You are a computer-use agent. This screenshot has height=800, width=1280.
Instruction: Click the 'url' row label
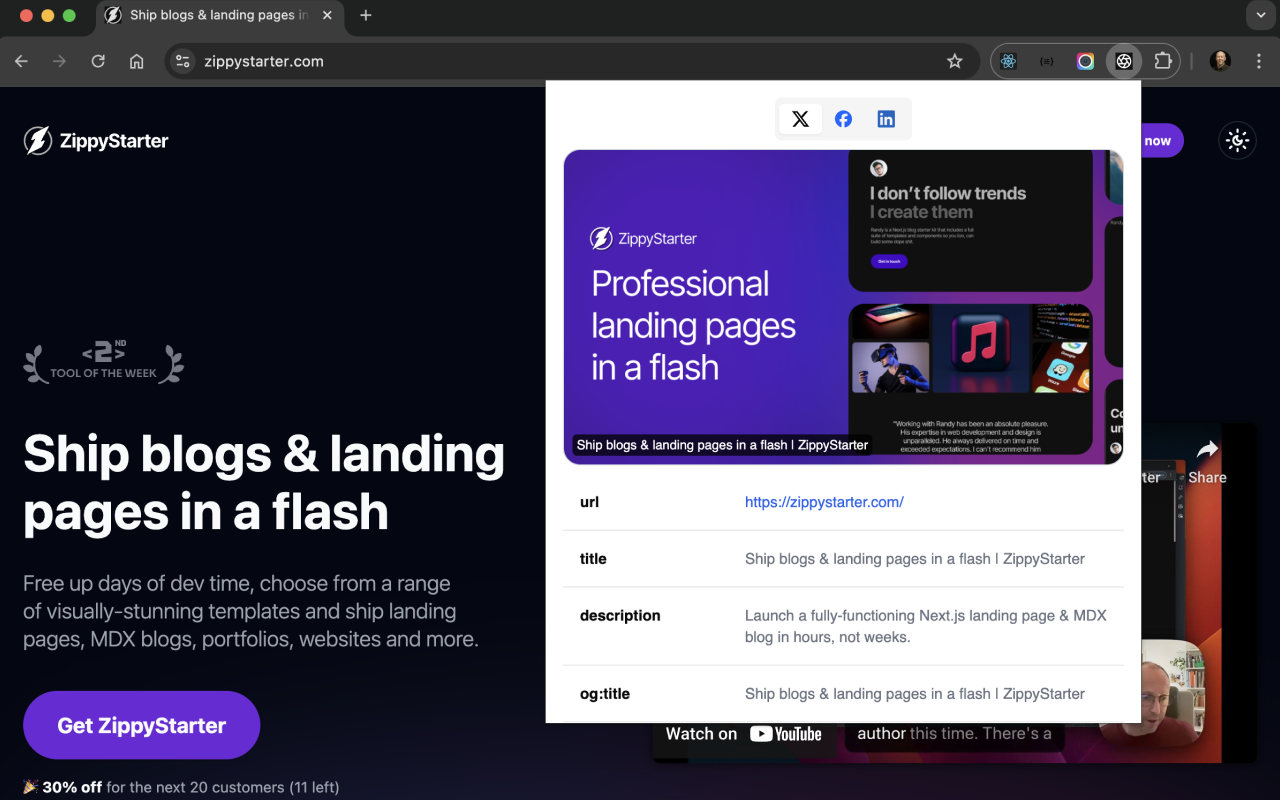(589, 502)
